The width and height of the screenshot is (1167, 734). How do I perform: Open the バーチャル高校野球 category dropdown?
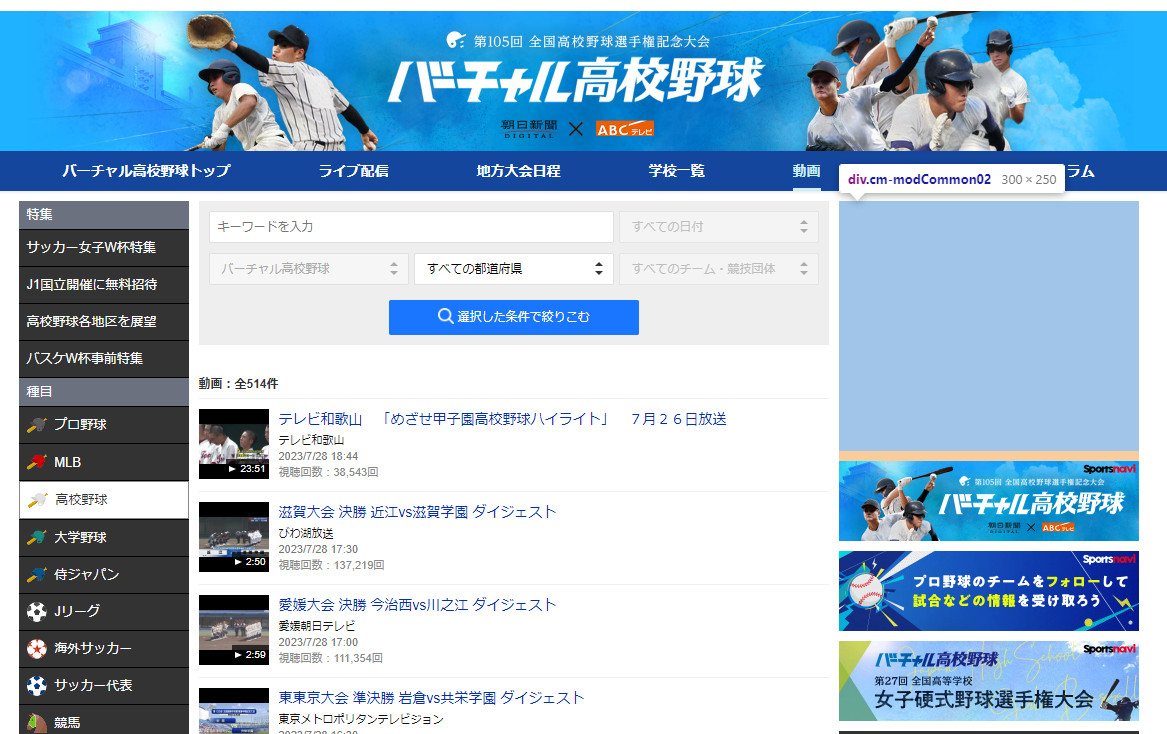[309, 269]
